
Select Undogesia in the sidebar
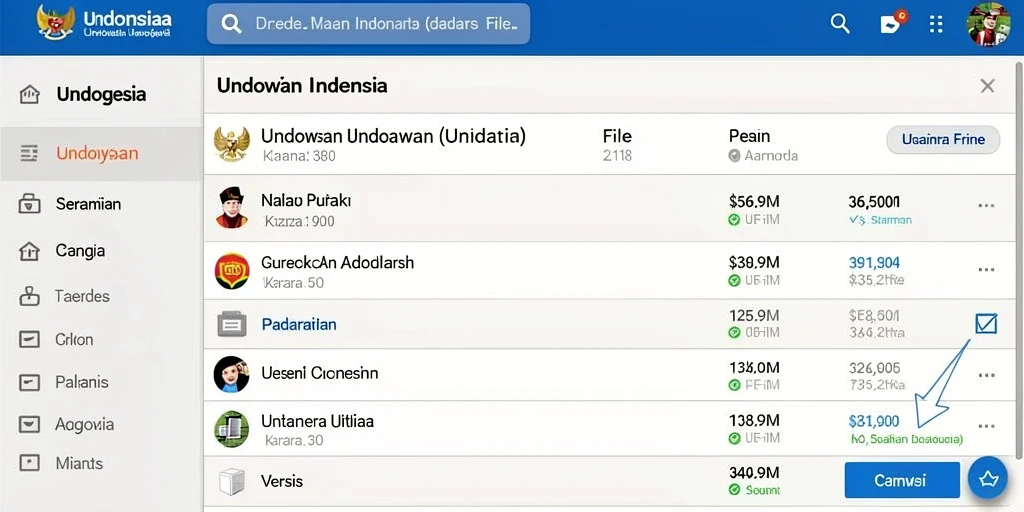click(101, 95)
